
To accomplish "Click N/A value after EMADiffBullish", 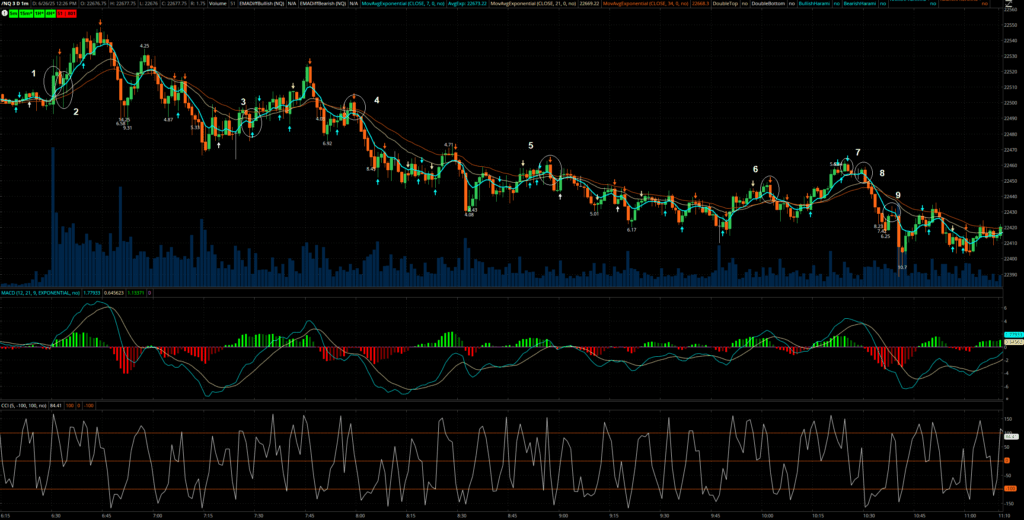I will (292, 3).
